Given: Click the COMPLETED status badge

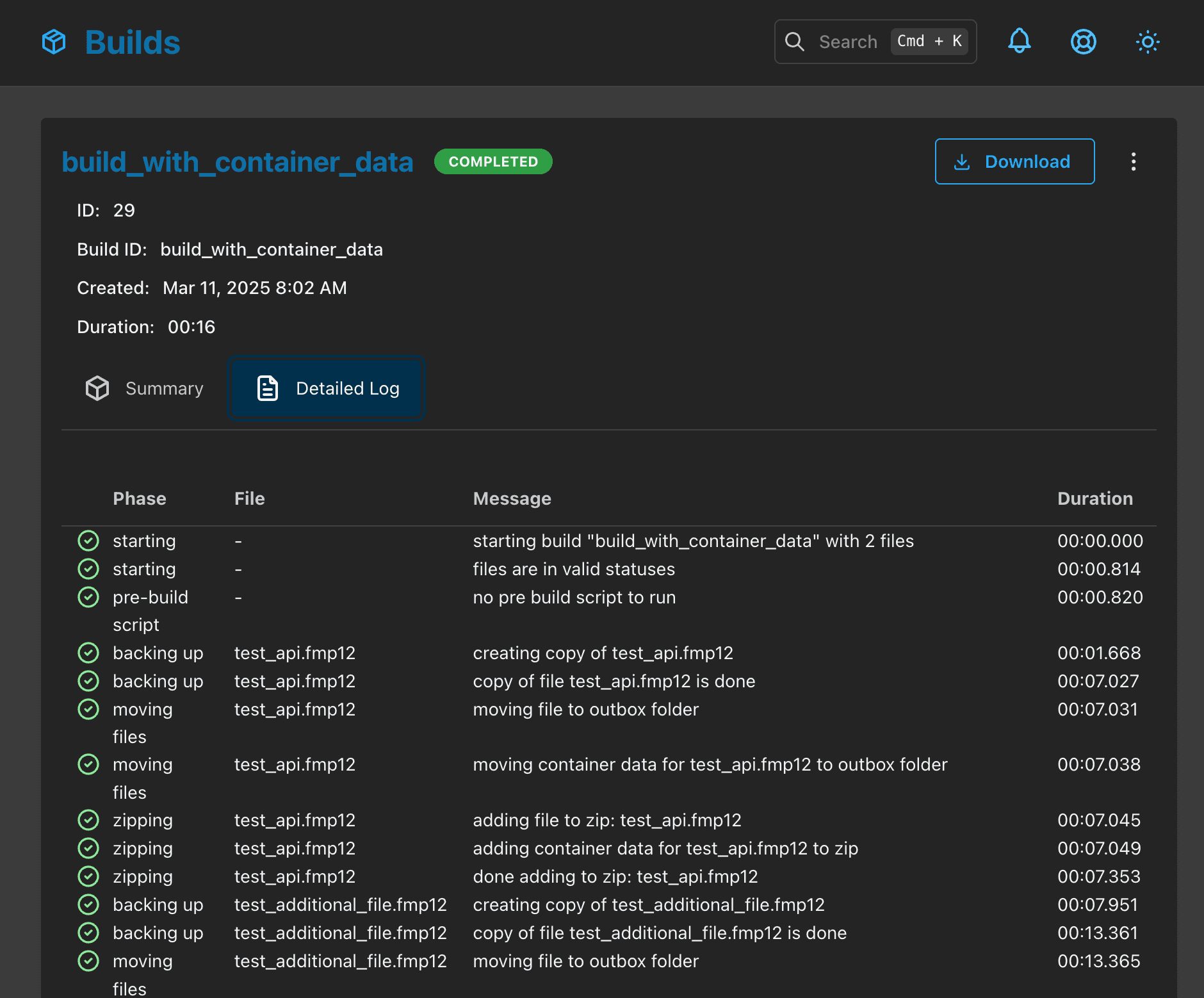Looking at the screenshot, I should 493,161.
